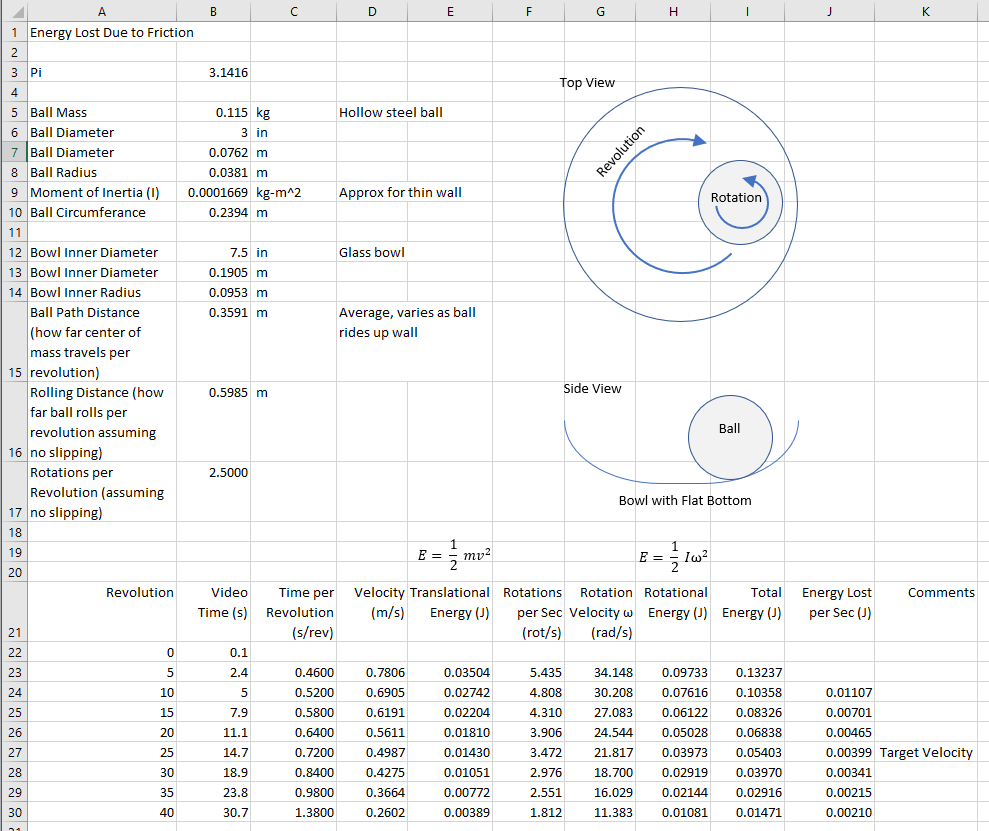Select column B header
Viewport: 989px width, 831px height.
pyautogui.click(x=213, y=11)
